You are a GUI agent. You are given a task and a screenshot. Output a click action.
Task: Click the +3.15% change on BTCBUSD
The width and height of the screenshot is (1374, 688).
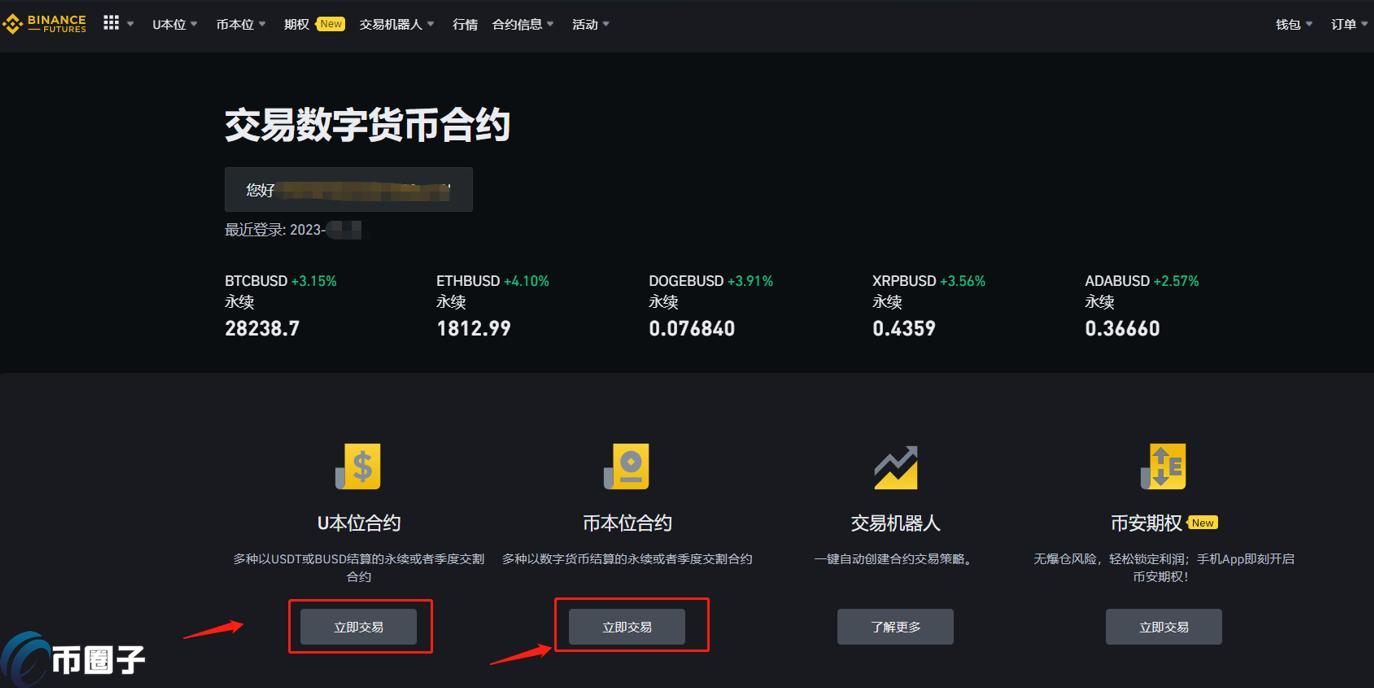point(314,281)
